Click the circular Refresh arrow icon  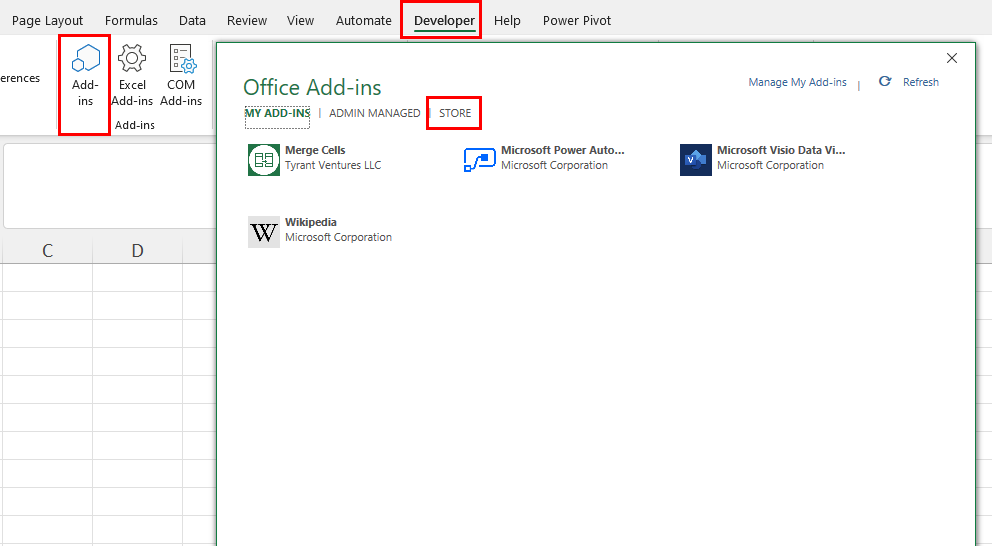pyautogui.click(x=885, y=82)
